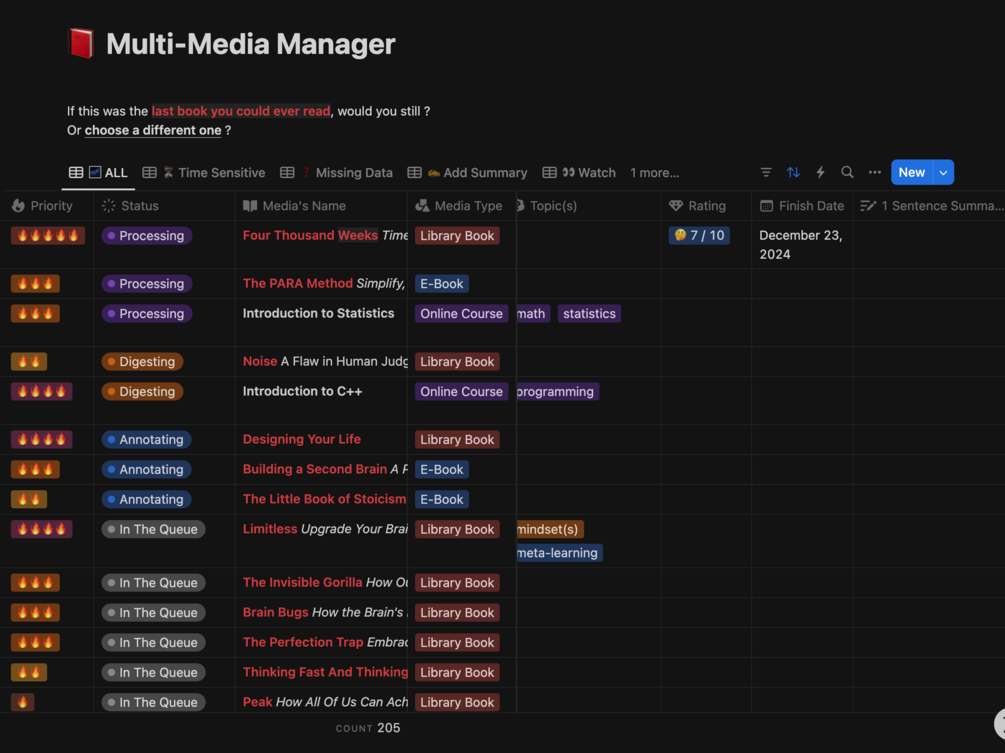This screenshot has height=753, width=1005.
Task: Click the red book page icon
Action: tap(81, 44)
